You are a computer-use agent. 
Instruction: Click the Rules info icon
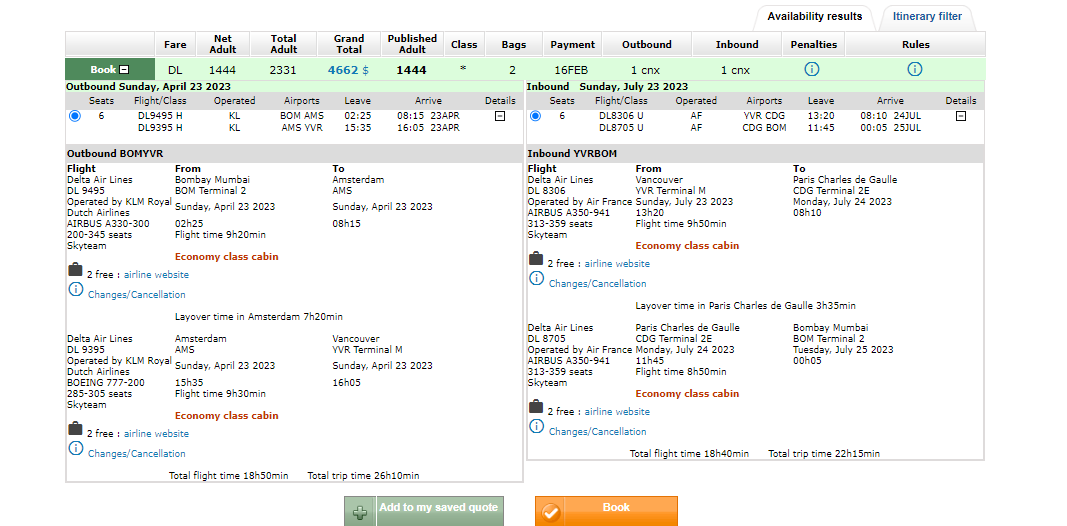point(914,70)
